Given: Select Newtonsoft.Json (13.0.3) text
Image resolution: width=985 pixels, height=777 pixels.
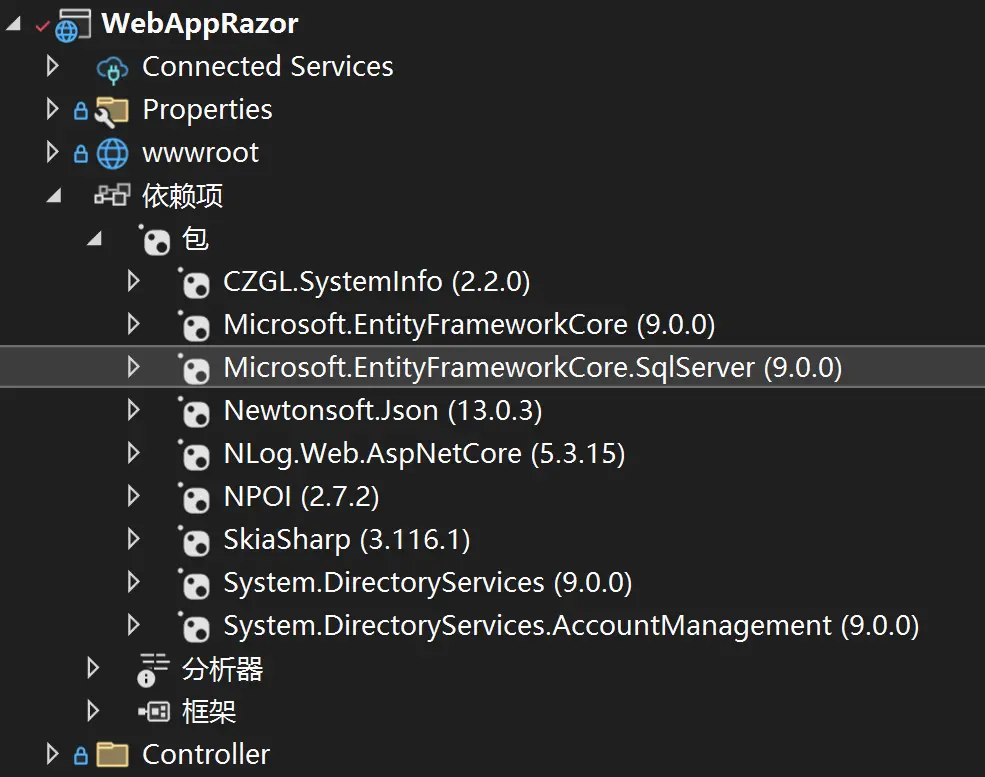Looking at the screenshot, I should [x=383, y=411].
